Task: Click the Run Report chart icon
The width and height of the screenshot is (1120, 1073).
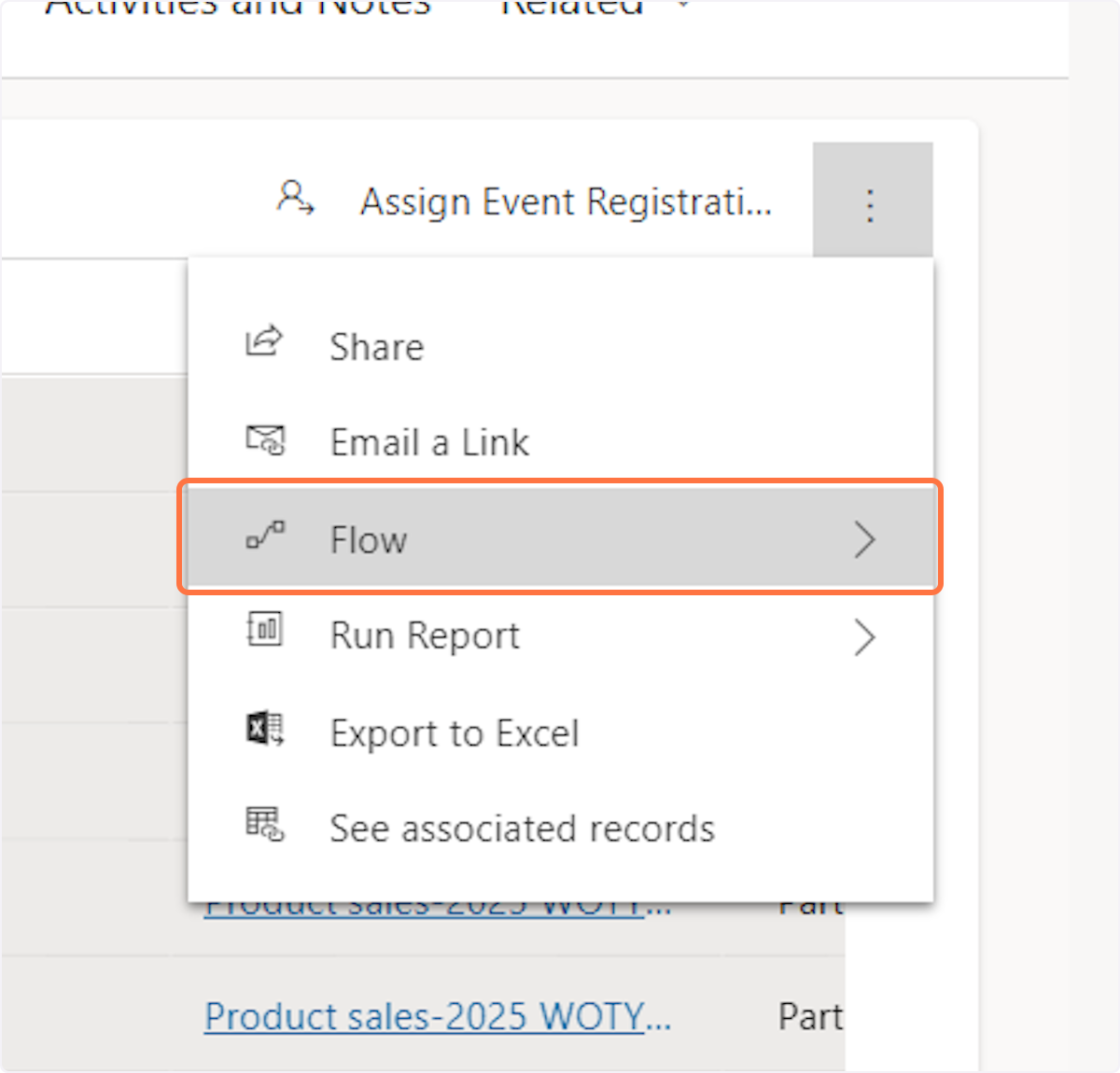Action: point(265,631)
